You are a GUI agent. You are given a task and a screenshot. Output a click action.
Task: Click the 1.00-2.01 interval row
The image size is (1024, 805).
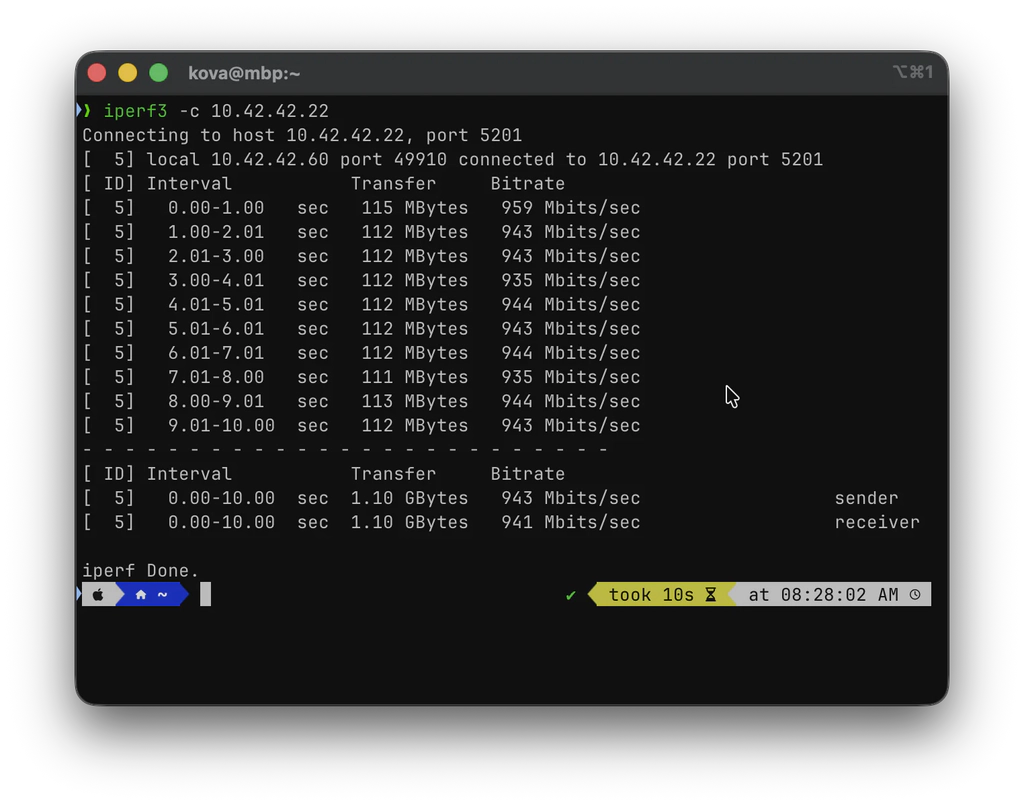[361, 232]
